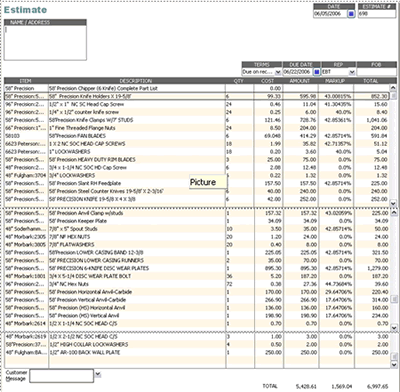Click the 3/4 X 5-1/4 DISC WEAR PLATE BOLT row
400x392 pixels.
tap(197, 276)
